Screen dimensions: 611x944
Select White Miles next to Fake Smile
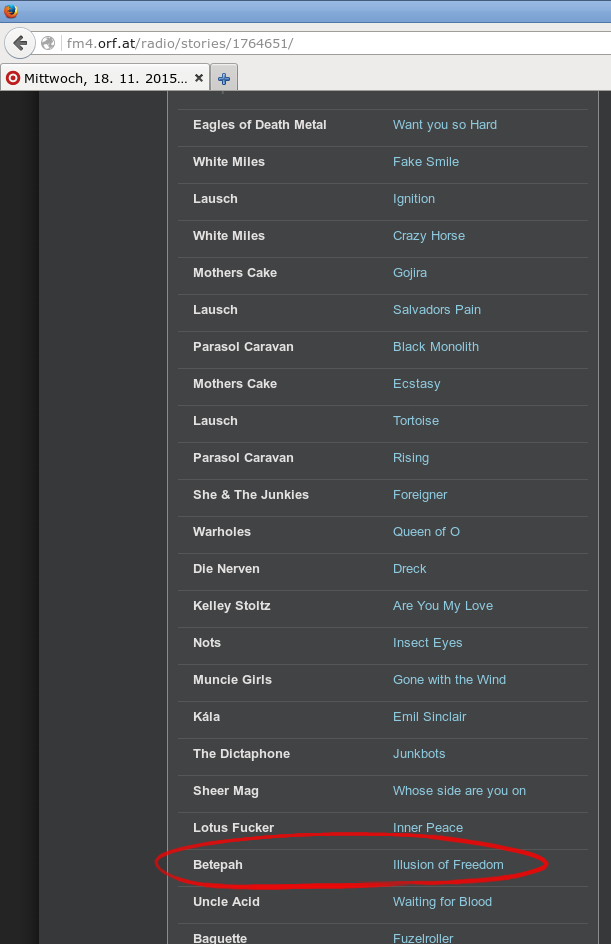click(x=229, y=161)
